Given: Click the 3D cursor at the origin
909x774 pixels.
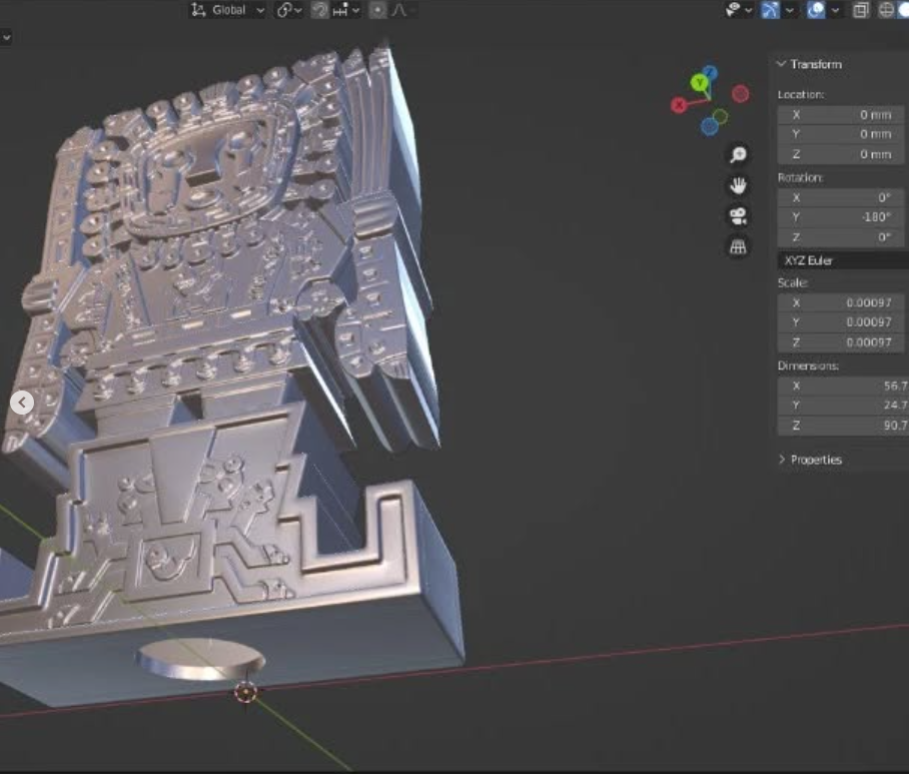Looking at the screenshot, I should click(x=245, y=691).
